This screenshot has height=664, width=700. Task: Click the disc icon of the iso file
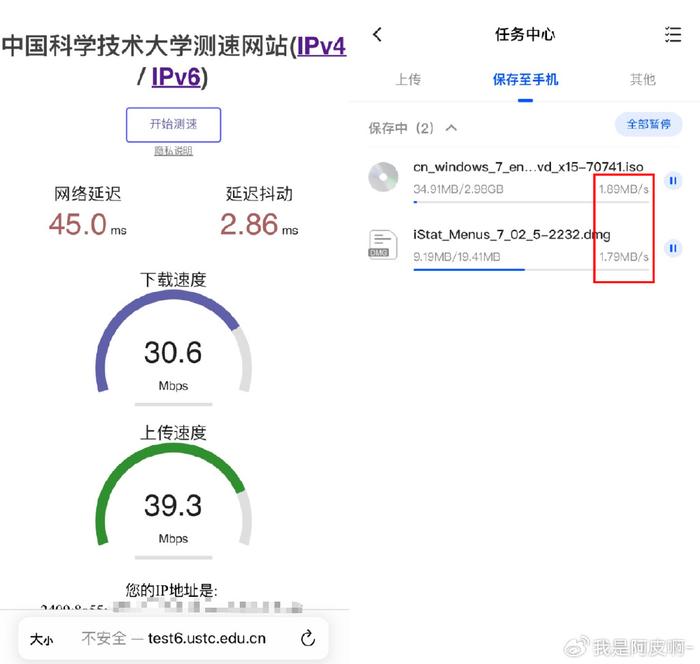click(383, 177)
